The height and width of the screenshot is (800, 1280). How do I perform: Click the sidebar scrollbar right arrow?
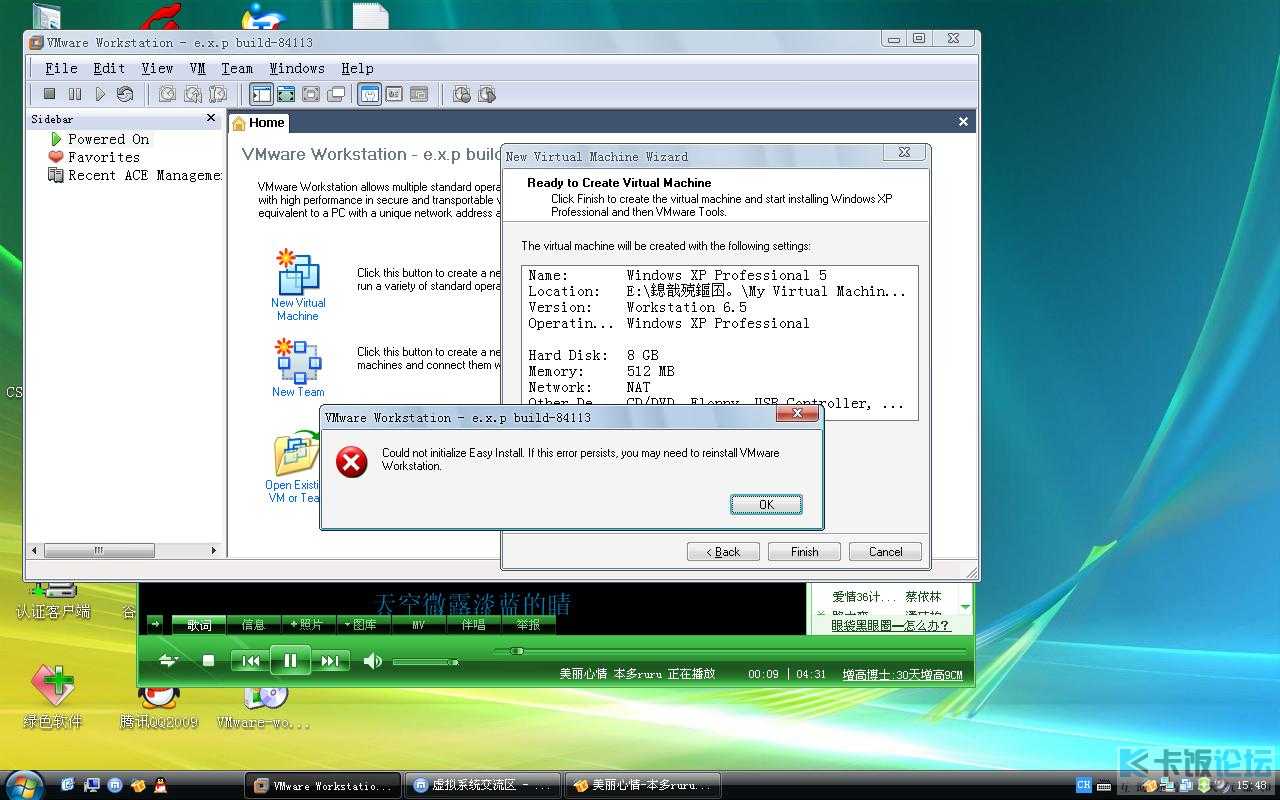[213, 550]
